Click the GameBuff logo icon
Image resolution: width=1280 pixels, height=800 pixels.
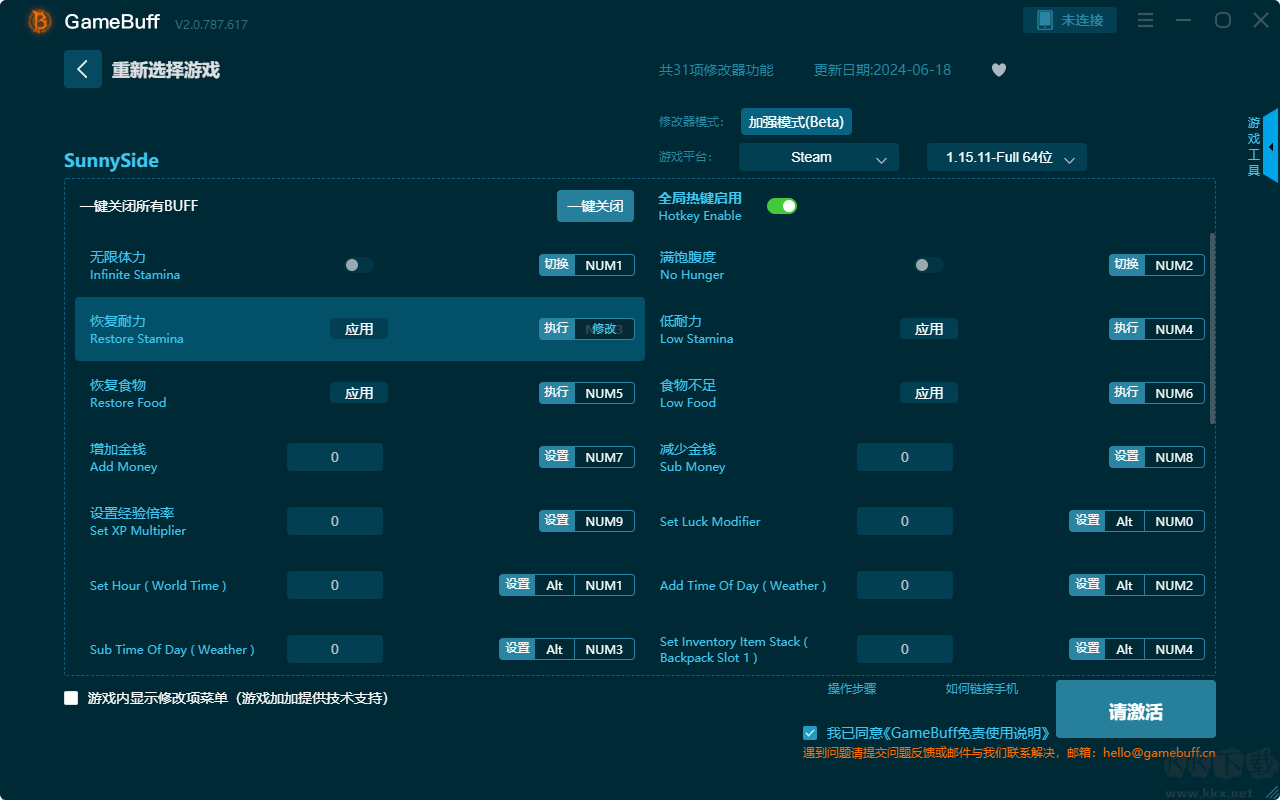(x=40, y=21)
